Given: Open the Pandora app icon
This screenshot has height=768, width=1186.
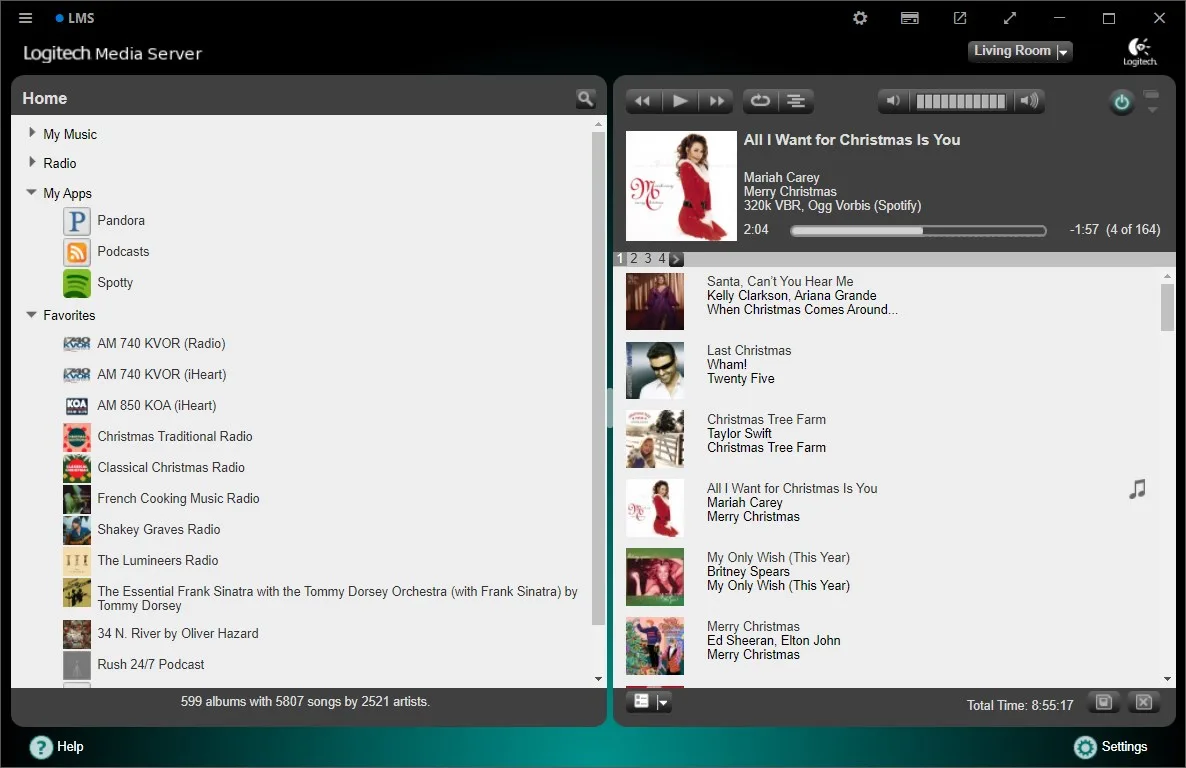Looking at the screenshot, I should coord(76,221).
